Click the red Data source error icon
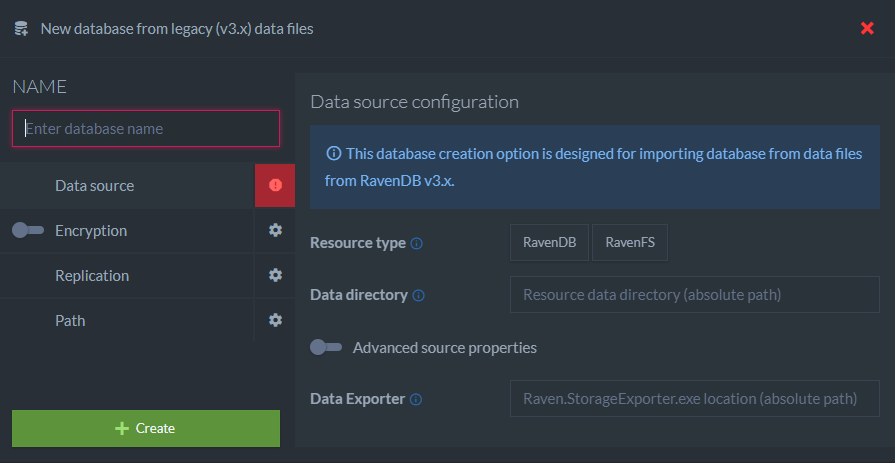The image size is (895, 463). 275,186
